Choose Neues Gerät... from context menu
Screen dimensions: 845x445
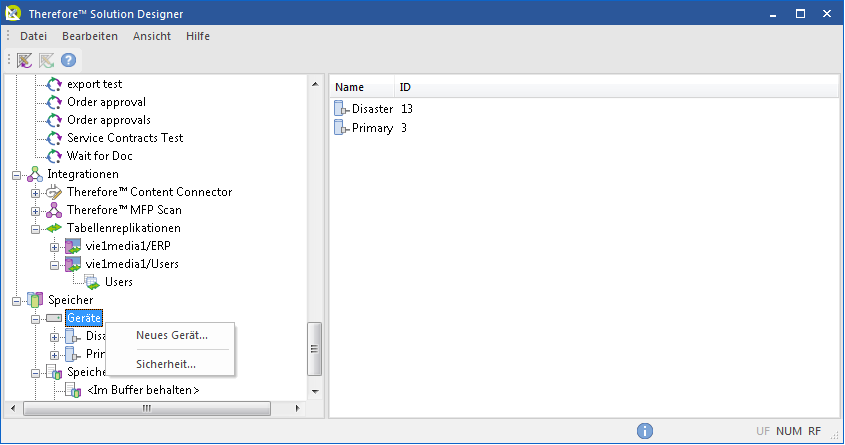170,335
